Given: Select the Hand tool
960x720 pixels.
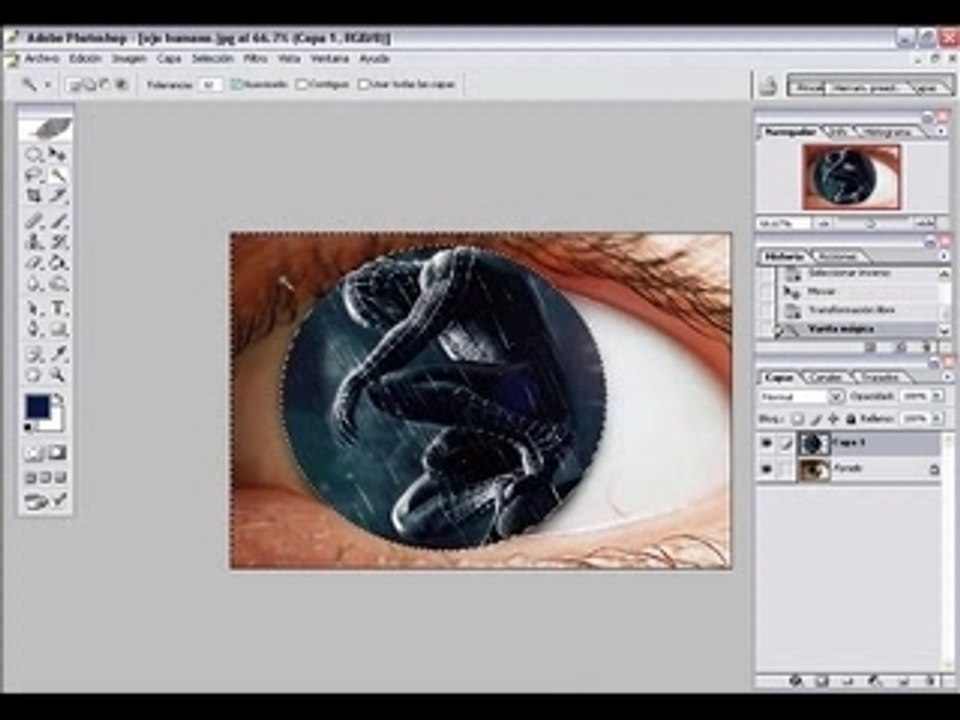Looking at the screenshot, I should point(34,375).
